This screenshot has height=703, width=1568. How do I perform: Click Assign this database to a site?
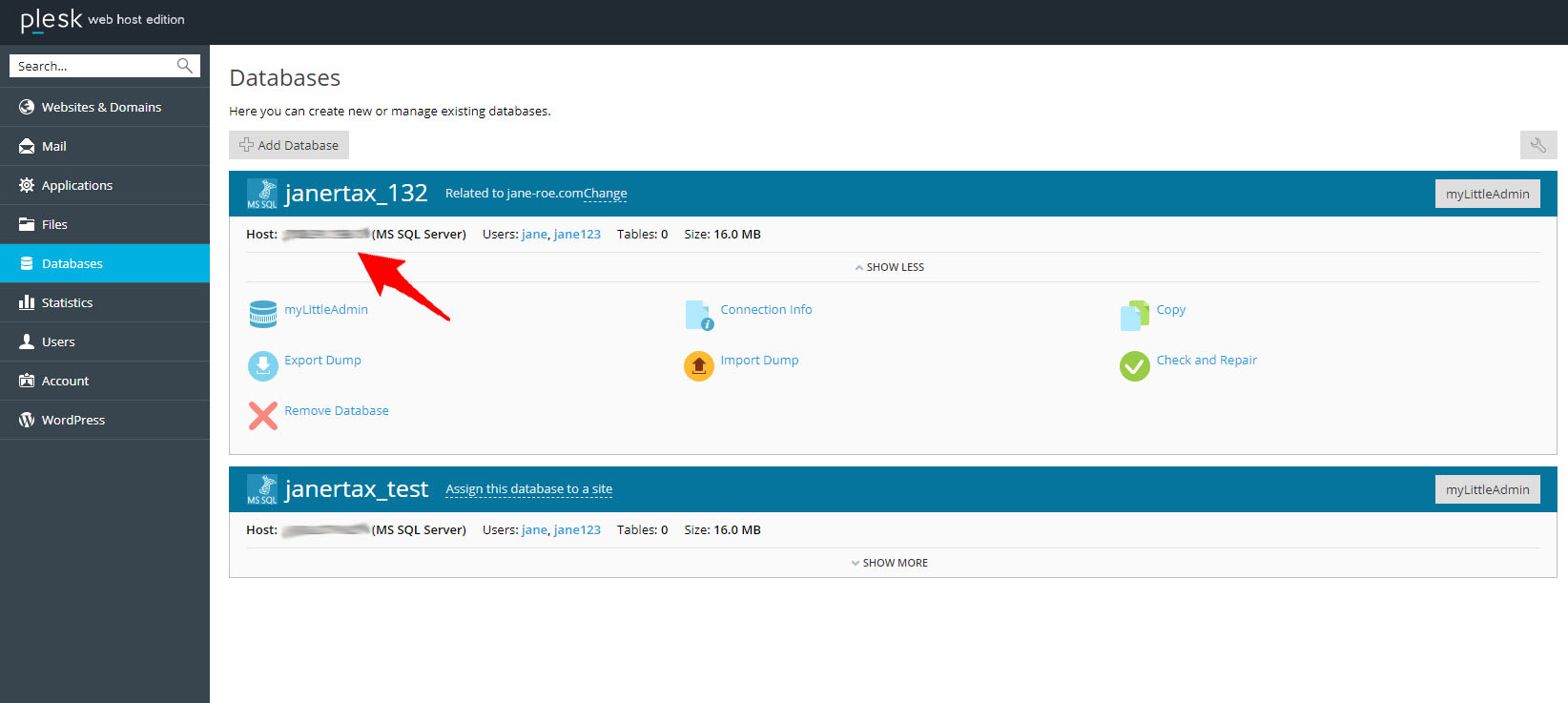528,489
